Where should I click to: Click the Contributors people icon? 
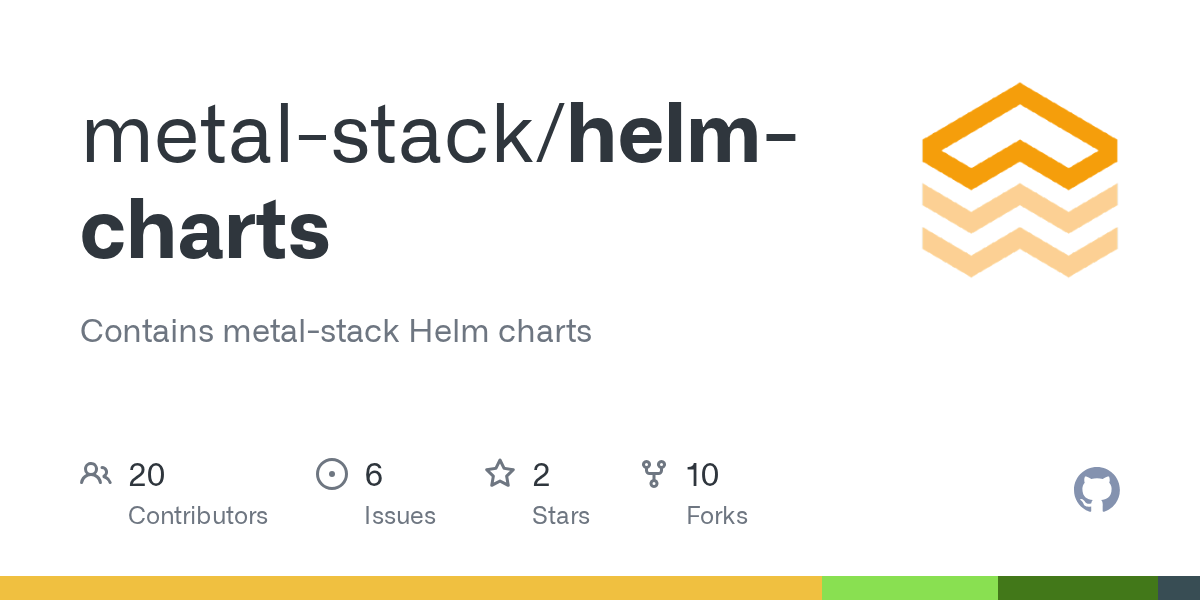95,474
